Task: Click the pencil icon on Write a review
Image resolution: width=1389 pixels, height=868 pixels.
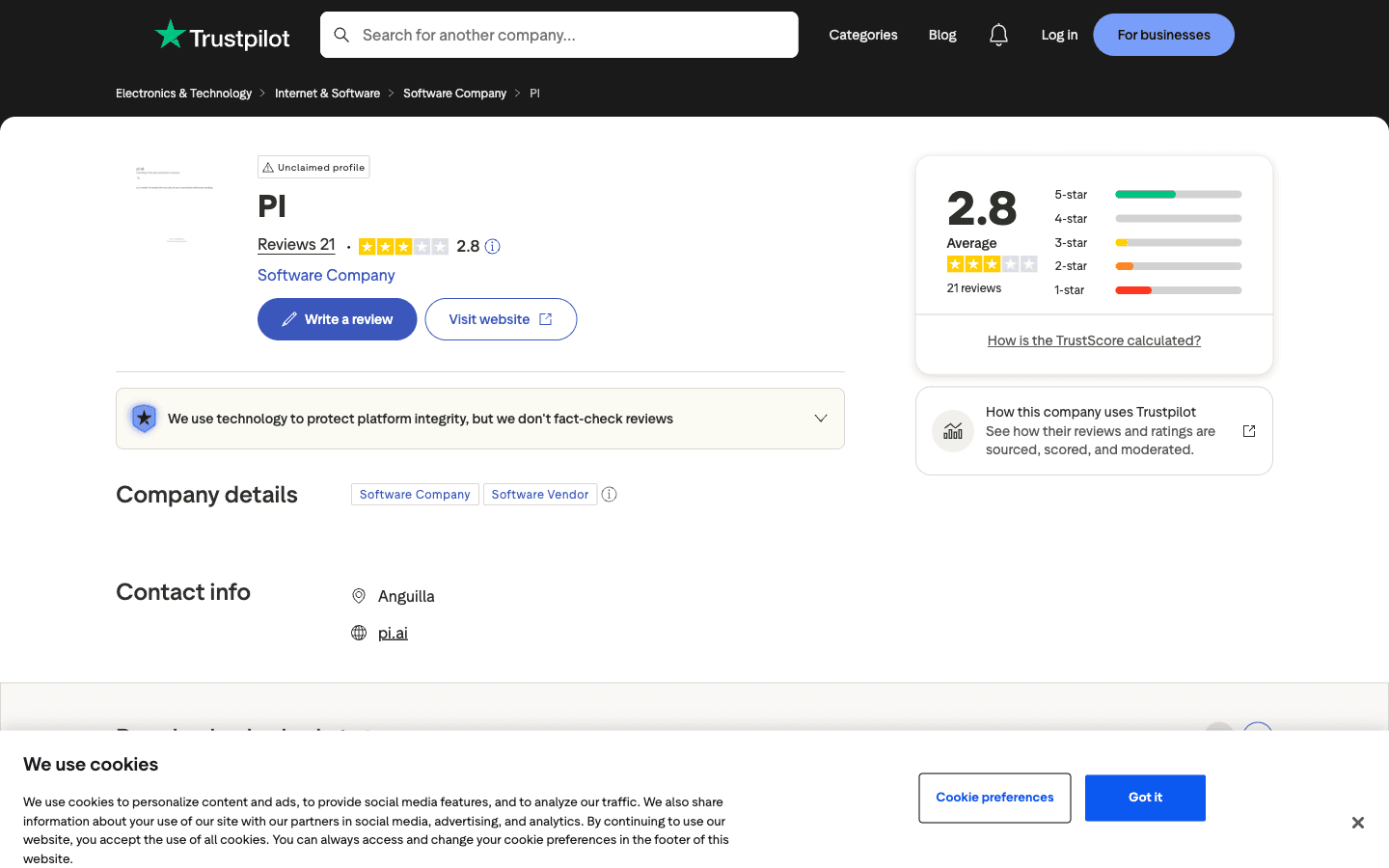Action: tap(288, 318)
